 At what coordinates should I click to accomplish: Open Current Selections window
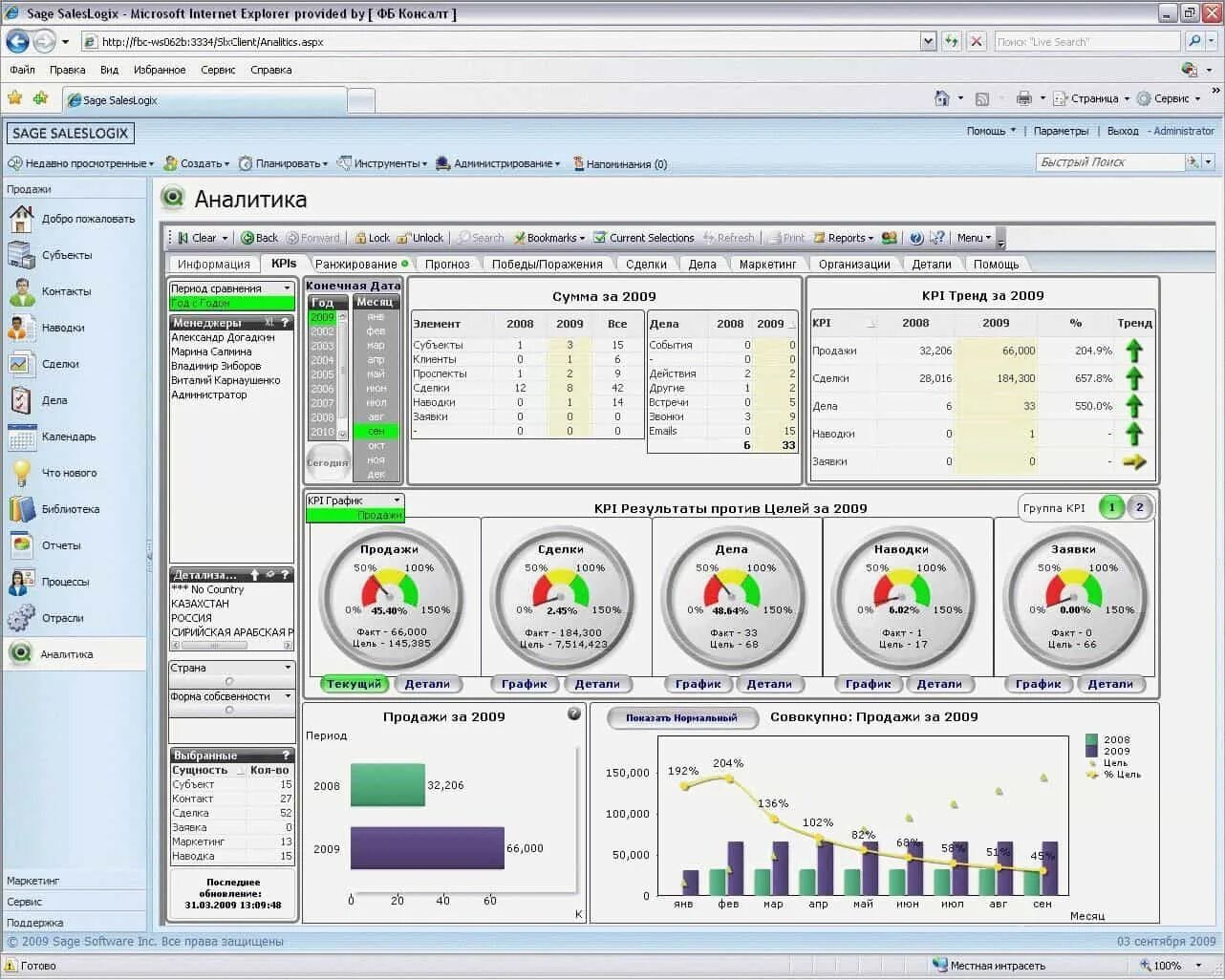coord(644,239)
